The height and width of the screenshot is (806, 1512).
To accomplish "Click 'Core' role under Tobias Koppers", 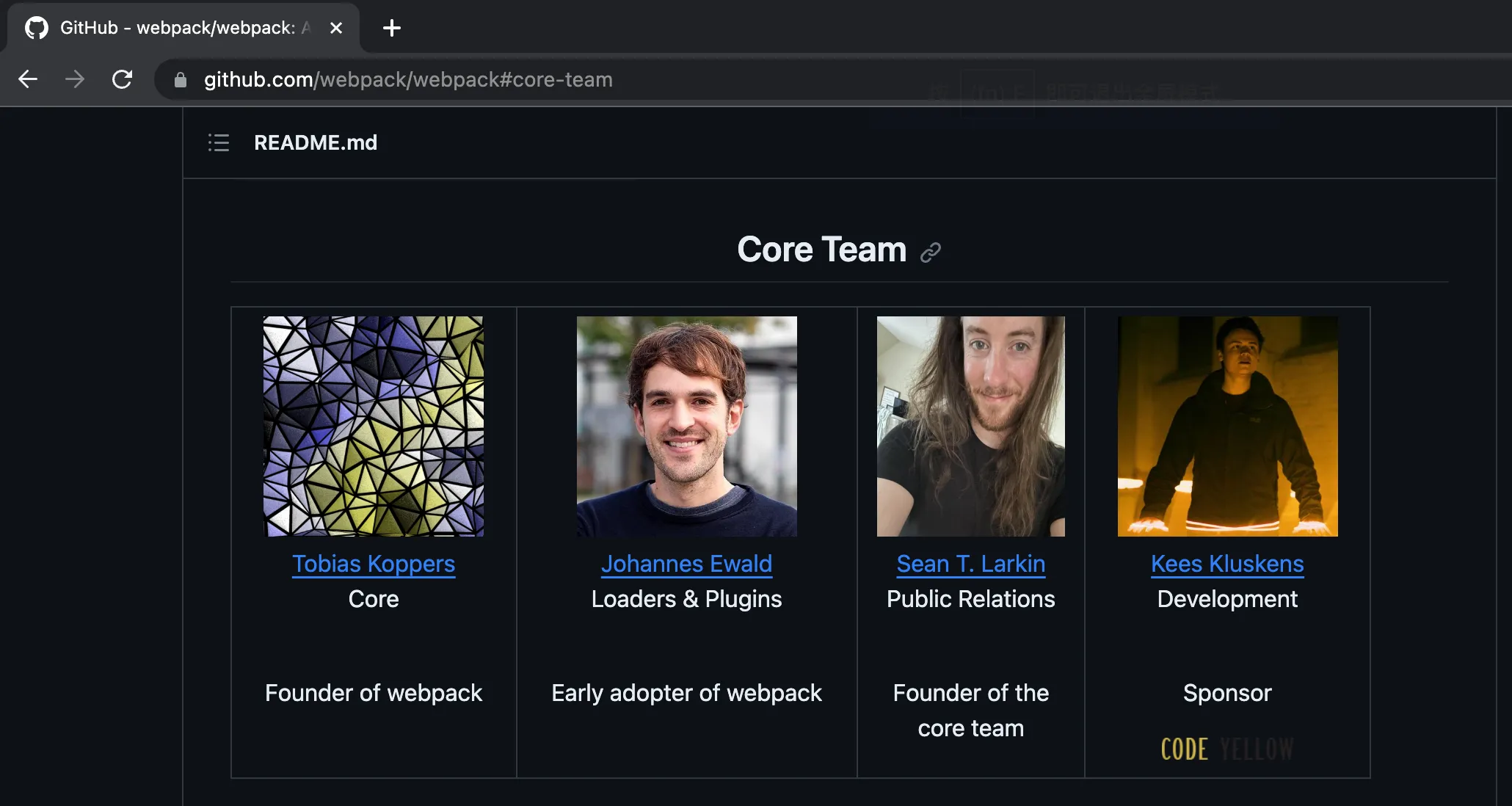I will [x=374, y=599].
